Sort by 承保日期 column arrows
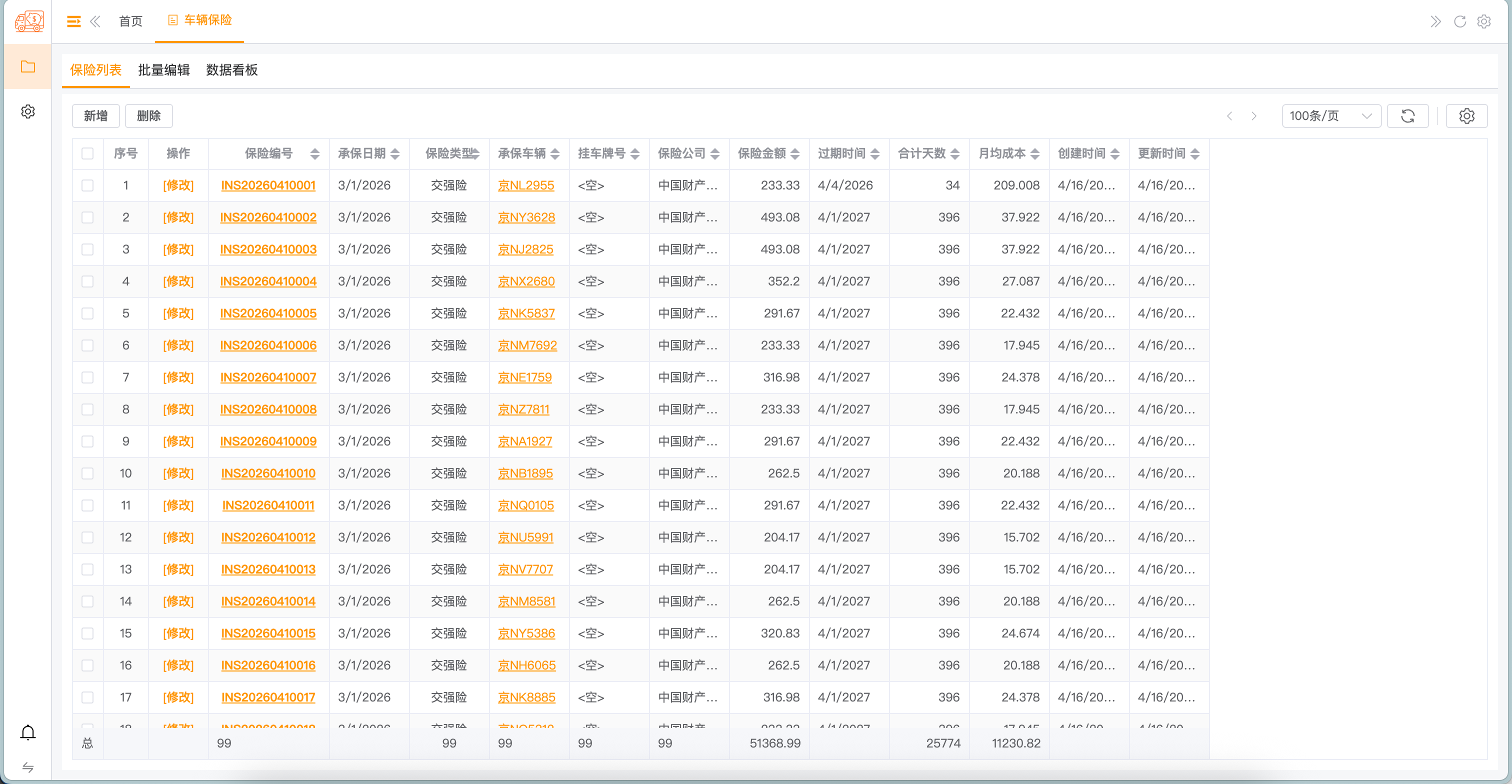1512x784 pixels. [x=395, y=153]
